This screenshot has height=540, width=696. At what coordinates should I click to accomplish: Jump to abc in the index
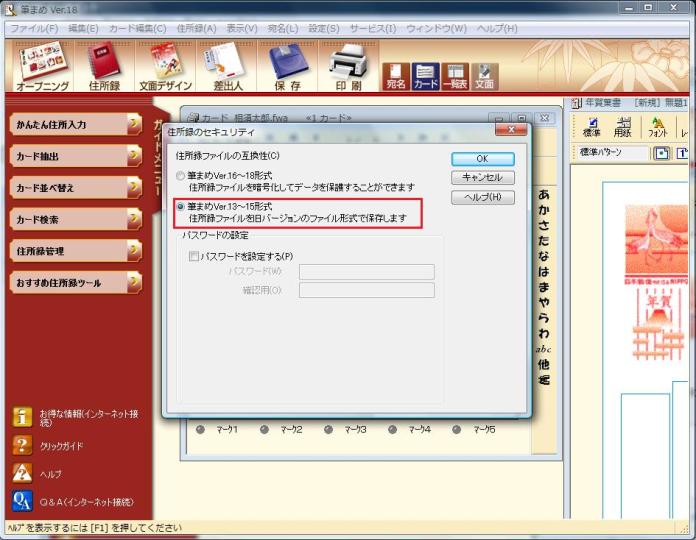coord(544,349)
